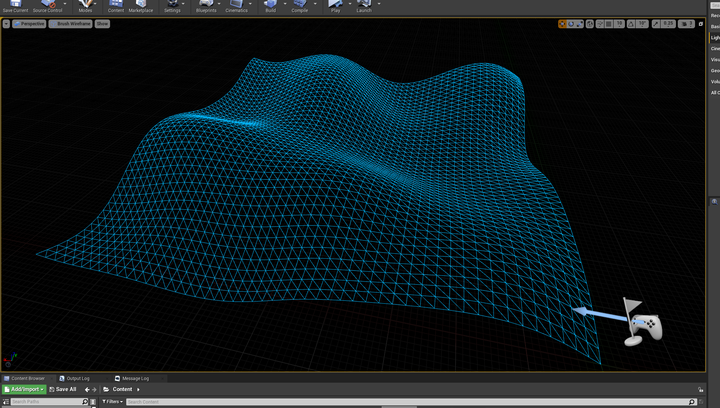Switch to the Output Log tab
The width and height of the screenshot is (720, 408).
[x=76, y=378]
